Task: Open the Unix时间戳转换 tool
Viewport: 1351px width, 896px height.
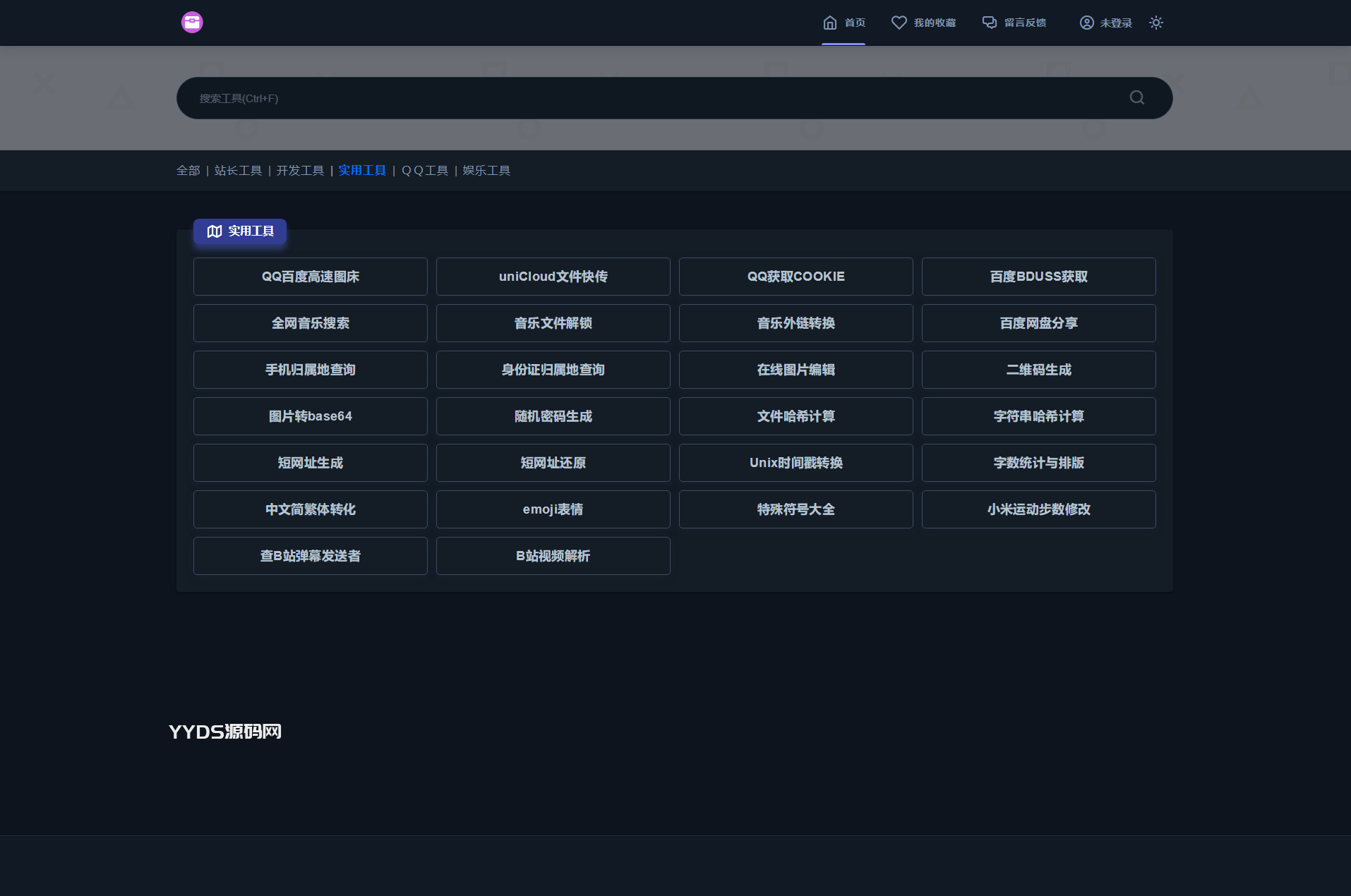Action: pyautogui.click(x=795, y=463)
